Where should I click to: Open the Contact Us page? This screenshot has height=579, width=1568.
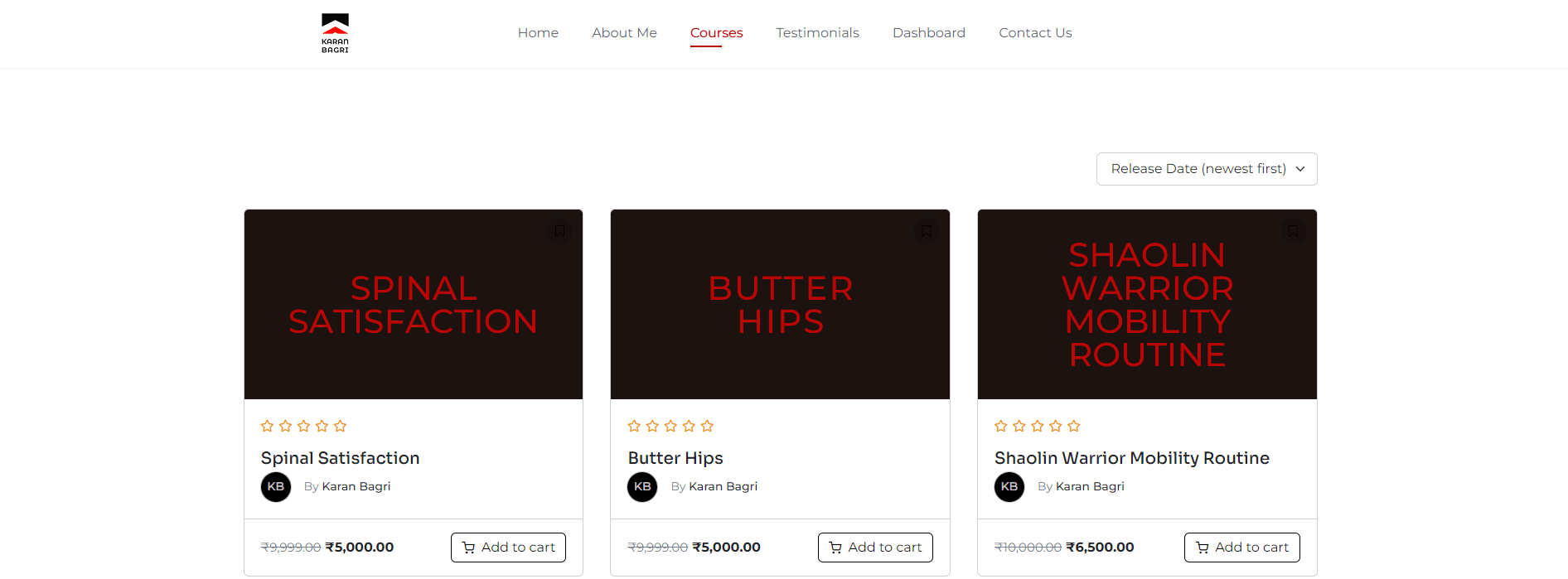pyautogui.click(x=1035, y=33)
